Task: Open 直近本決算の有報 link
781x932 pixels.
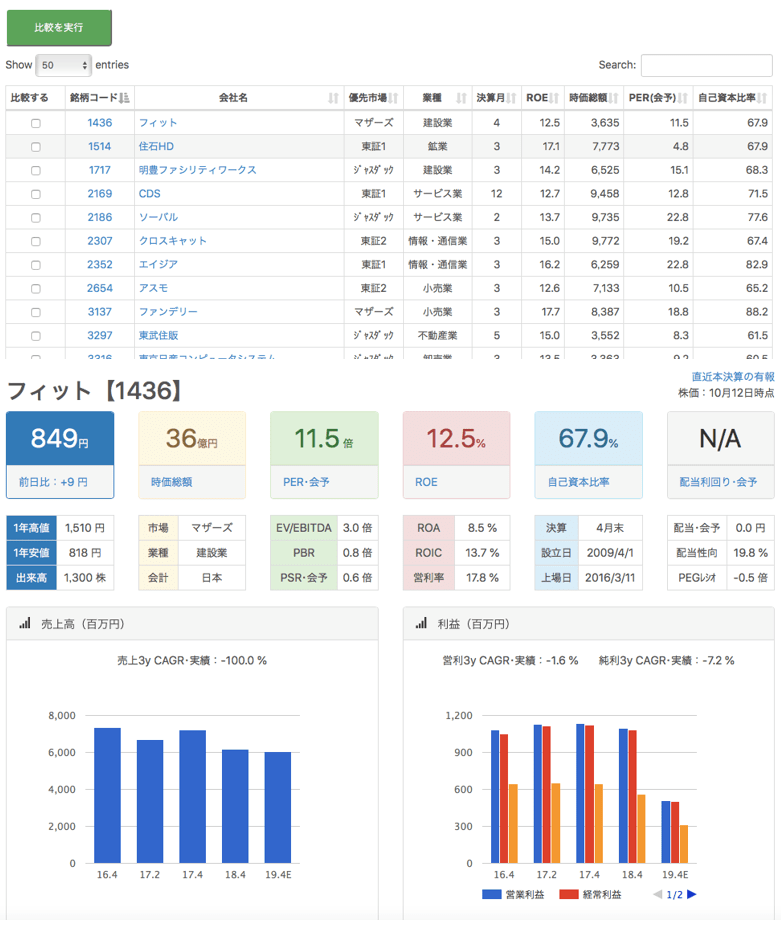Action: click(732, 377)
